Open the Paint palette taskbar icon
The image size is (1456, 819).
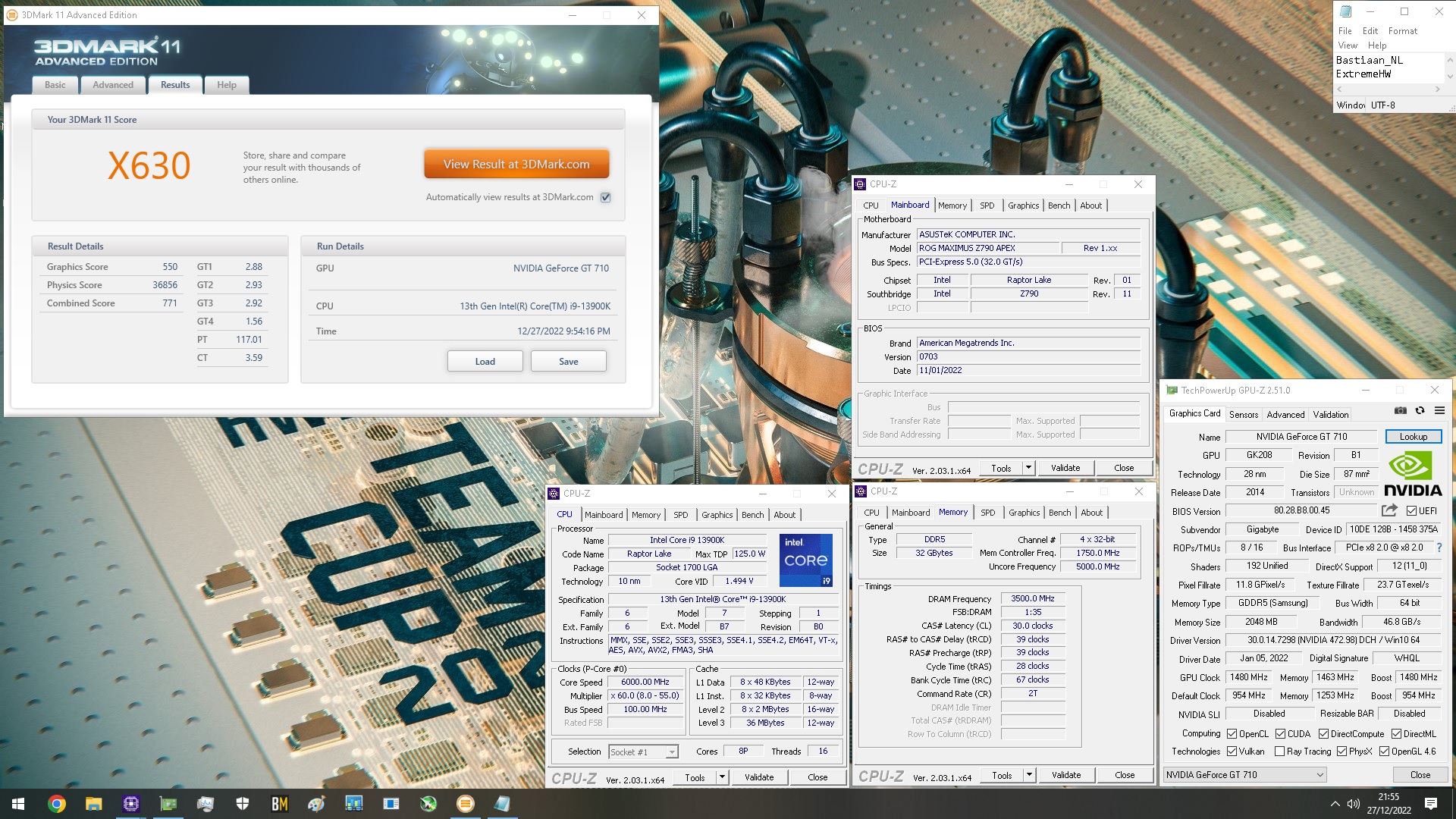click(x=317, y=804)
